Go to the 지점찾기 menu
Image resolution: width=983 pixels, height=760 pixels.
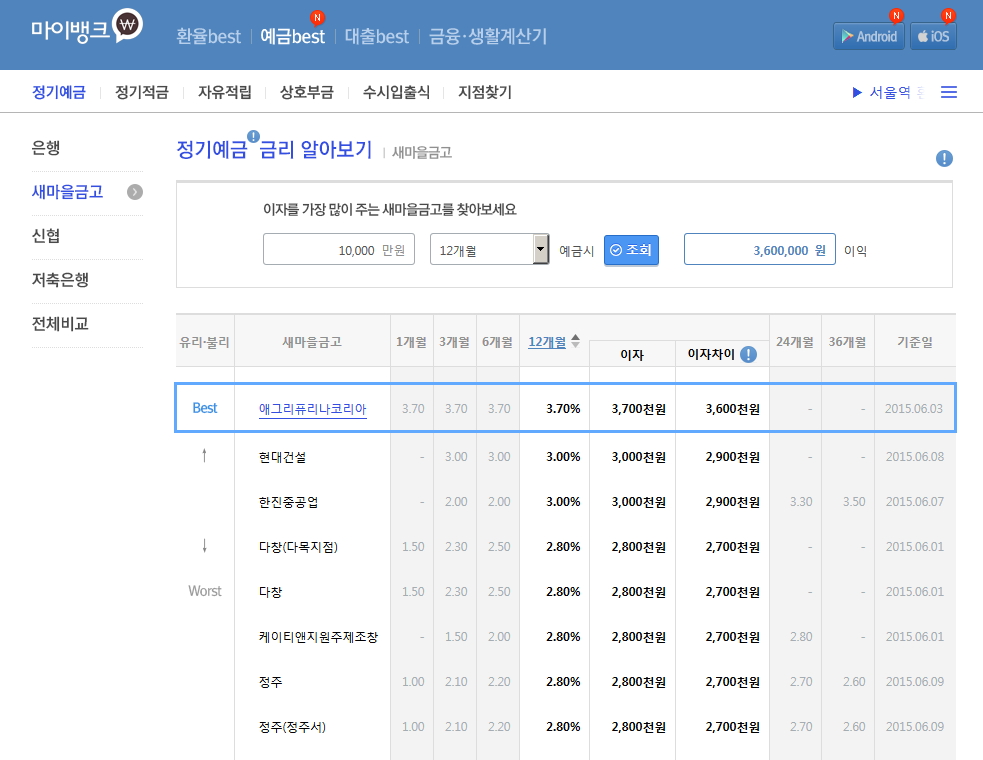pos(485,92)
